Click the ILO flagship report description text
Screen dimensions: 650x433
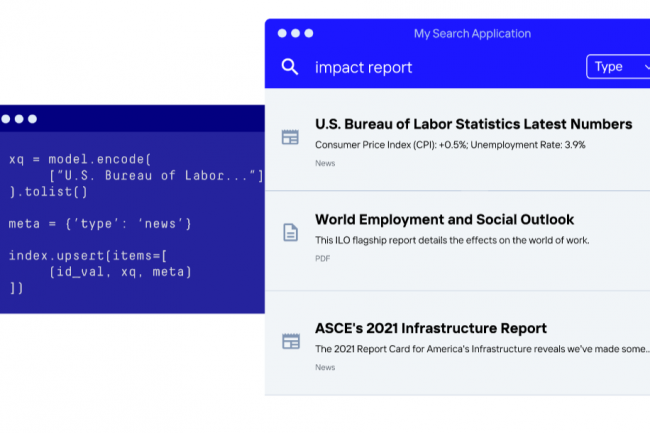point(452,240)
